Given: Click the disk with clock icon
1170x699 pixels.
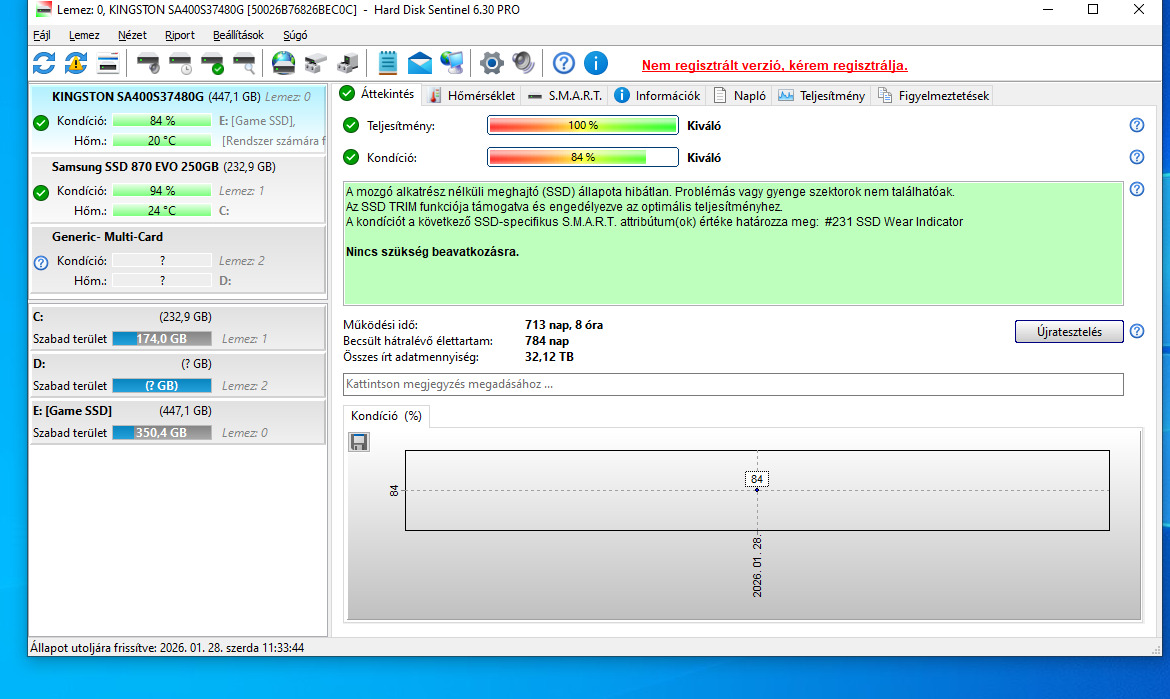Looking at the screenshot, I should 181,63.
